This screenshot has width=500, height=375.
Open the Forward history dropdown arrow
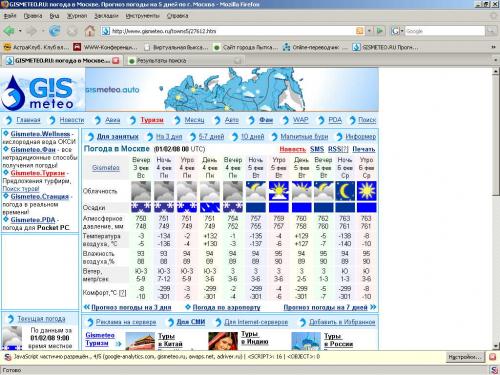pyautogui.click(x=43, y=31)
